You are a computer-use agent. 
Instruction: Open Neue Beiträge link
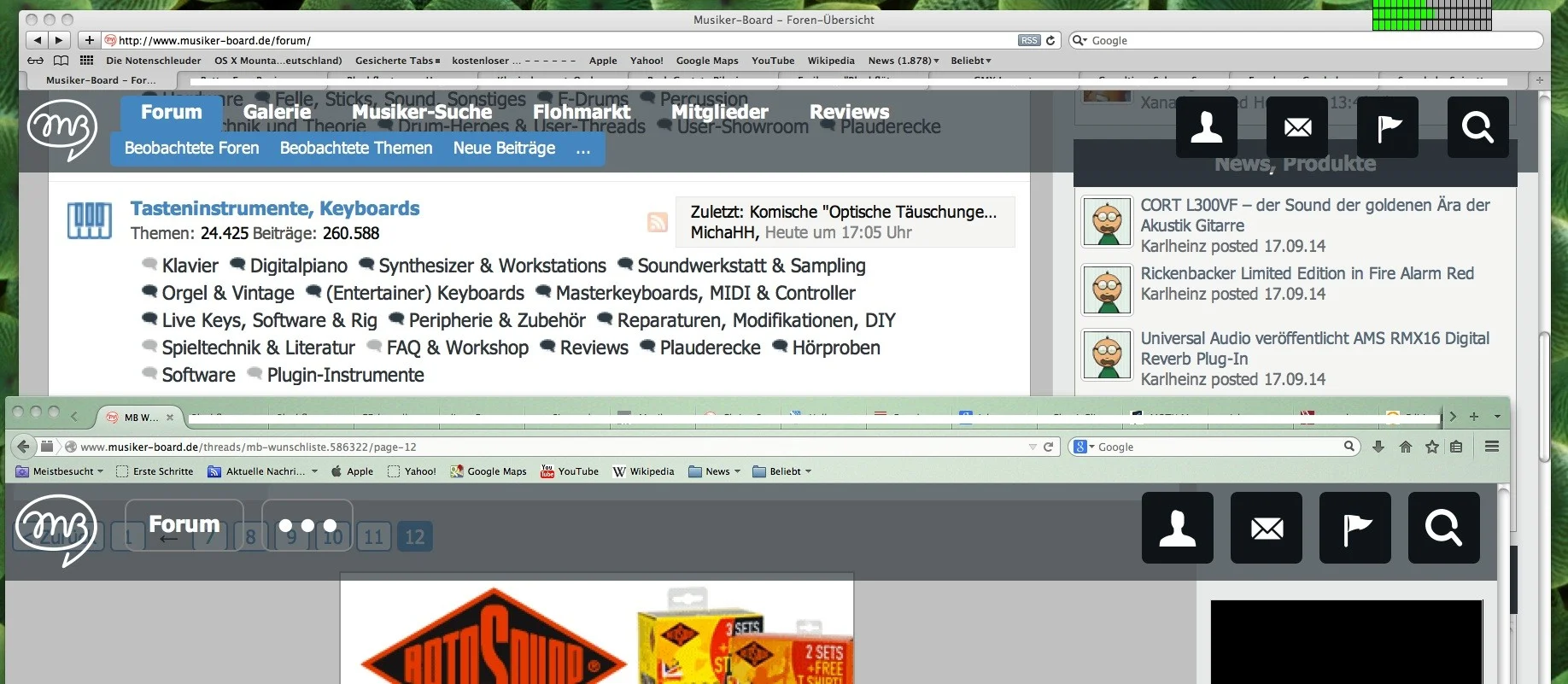tap(505, 149)
